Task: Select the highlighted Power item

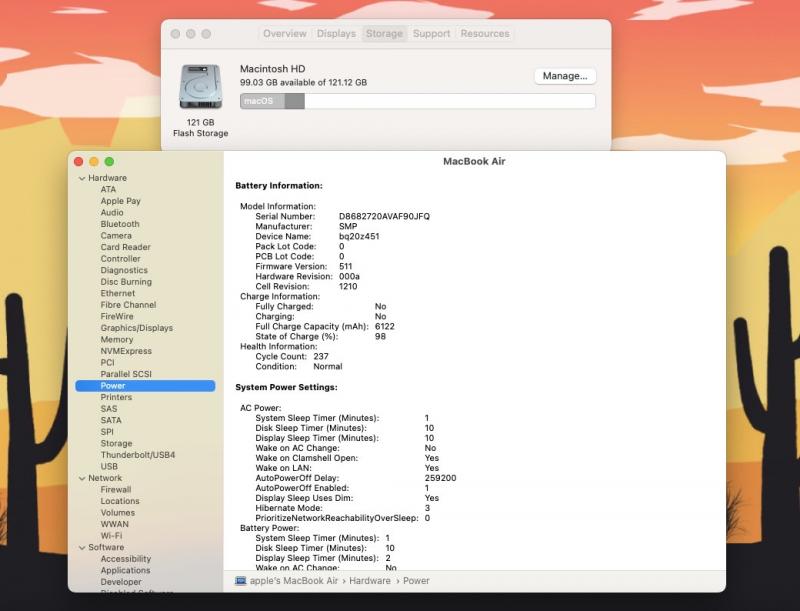Action: pos(145,386)
